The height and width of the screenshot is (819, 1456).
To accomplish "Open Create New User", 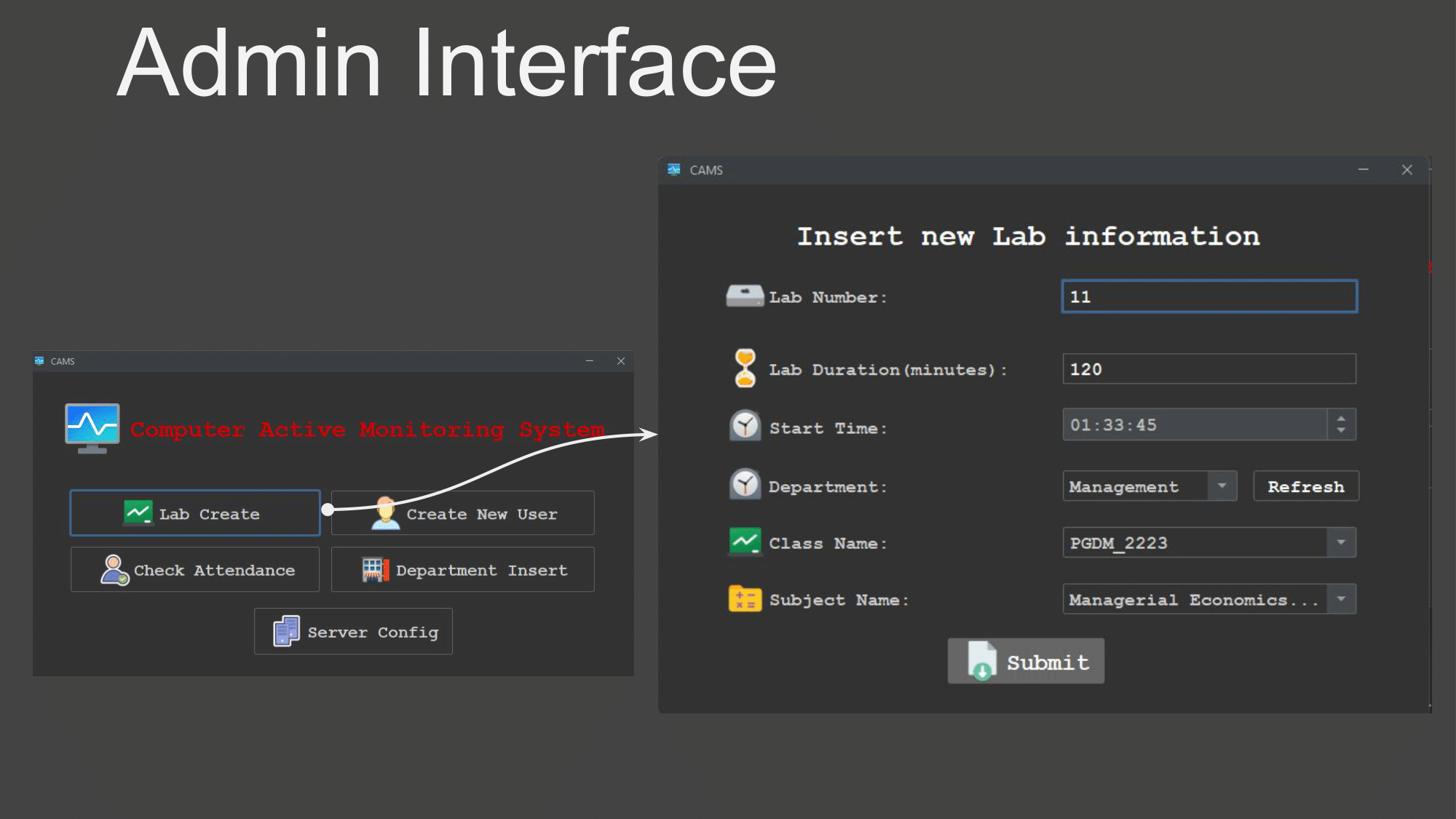I will coord(463,513).
